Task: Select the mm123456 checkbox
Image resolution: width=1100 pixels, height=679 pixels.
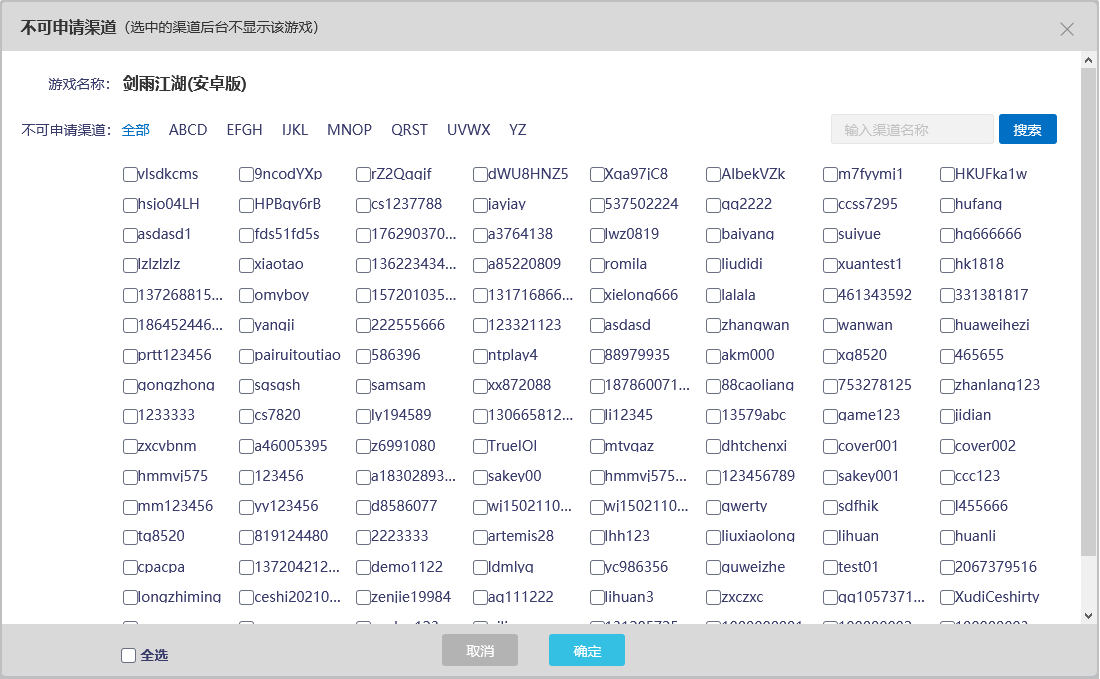Action: tap(130, 507)
